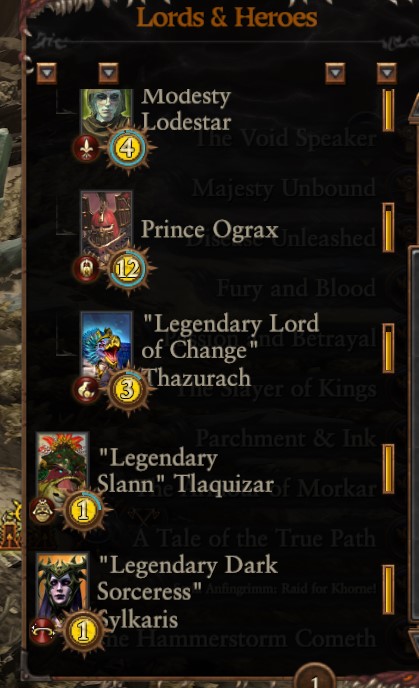
Task: Select Prince Ograx from the list
Action: 210,229
